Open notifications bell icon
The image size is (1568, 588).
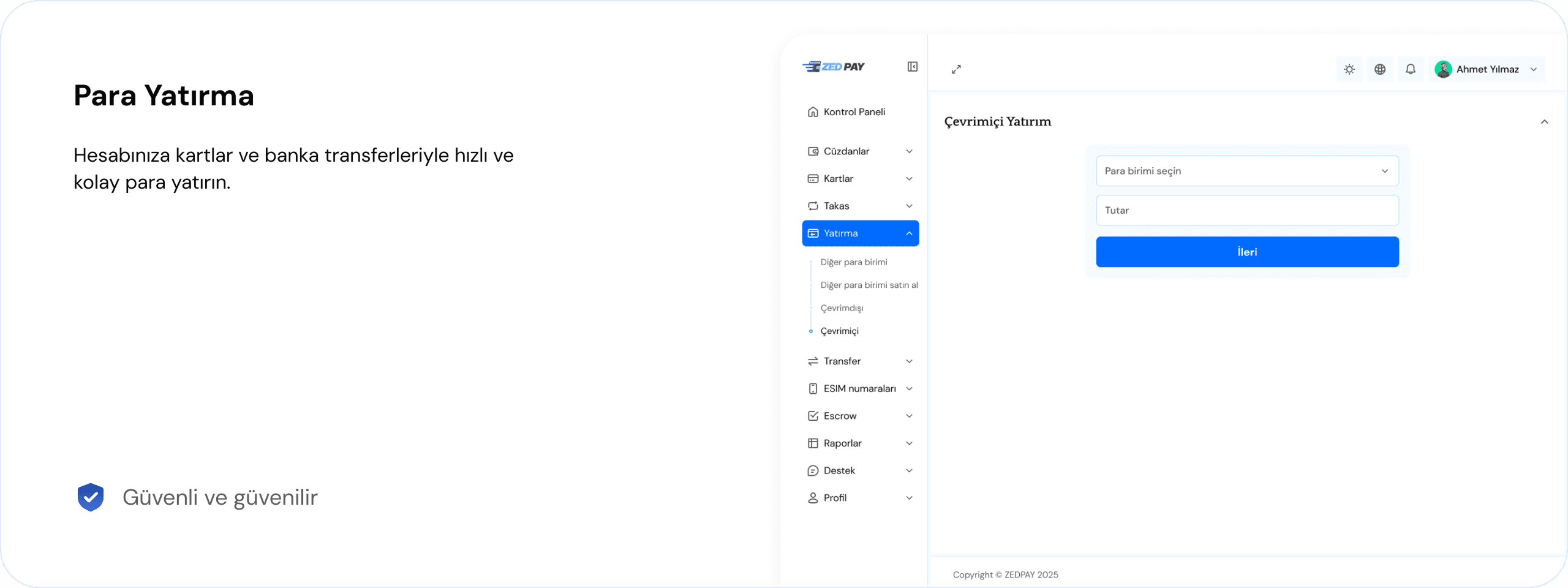pyautogui.click(x=1410, y=69)
